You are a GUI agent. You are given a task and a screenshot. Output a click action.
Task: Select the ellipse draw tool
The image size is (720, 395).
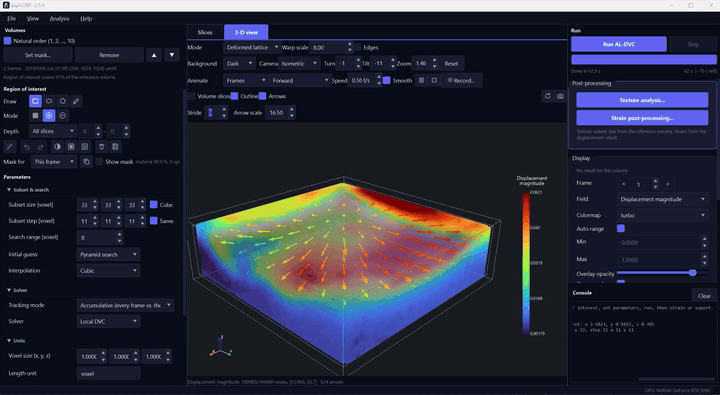click(49, 101)
